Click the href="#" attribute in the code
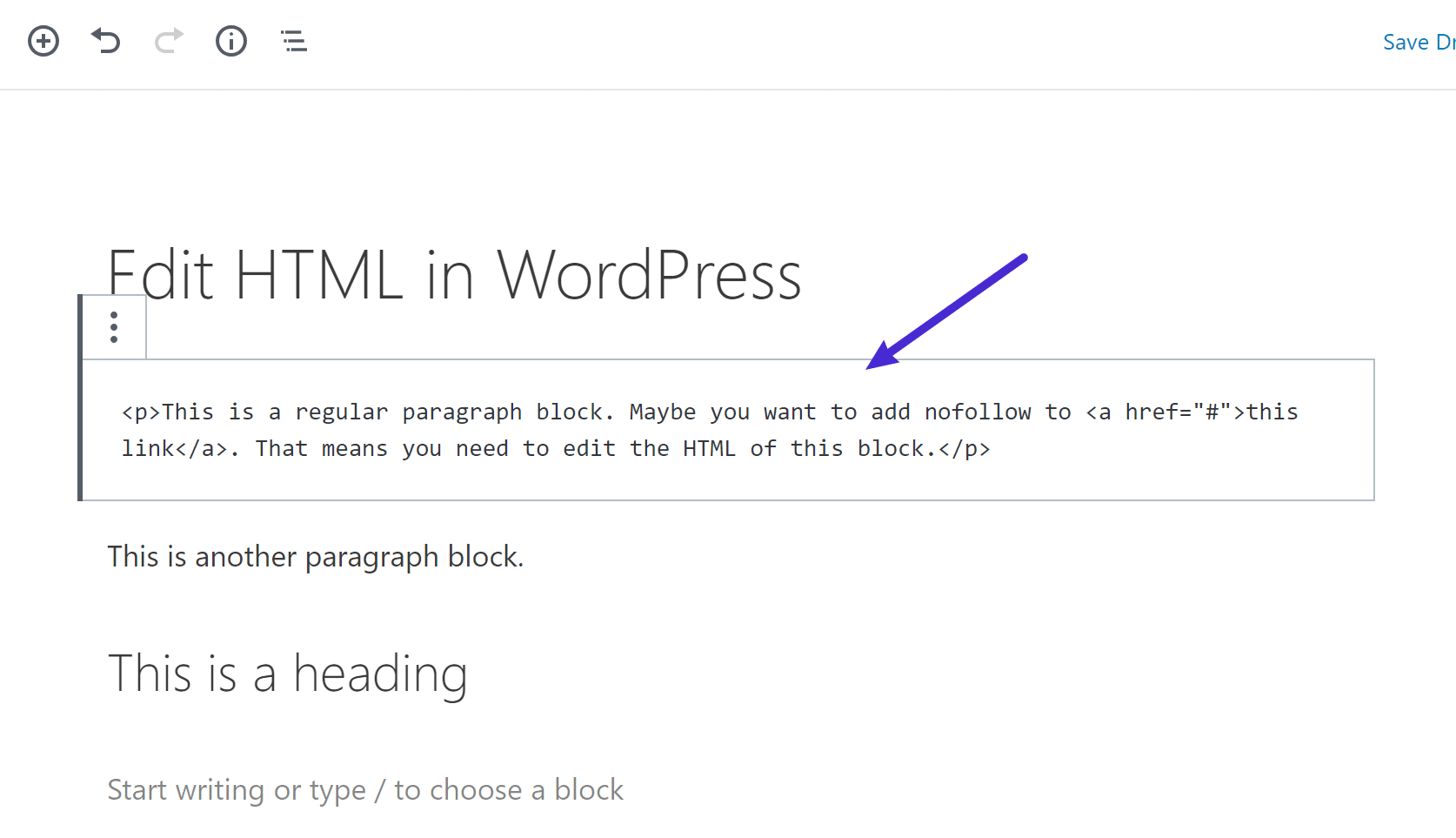This screenshot has width=1456, height=838. [x=1179, y=412]
